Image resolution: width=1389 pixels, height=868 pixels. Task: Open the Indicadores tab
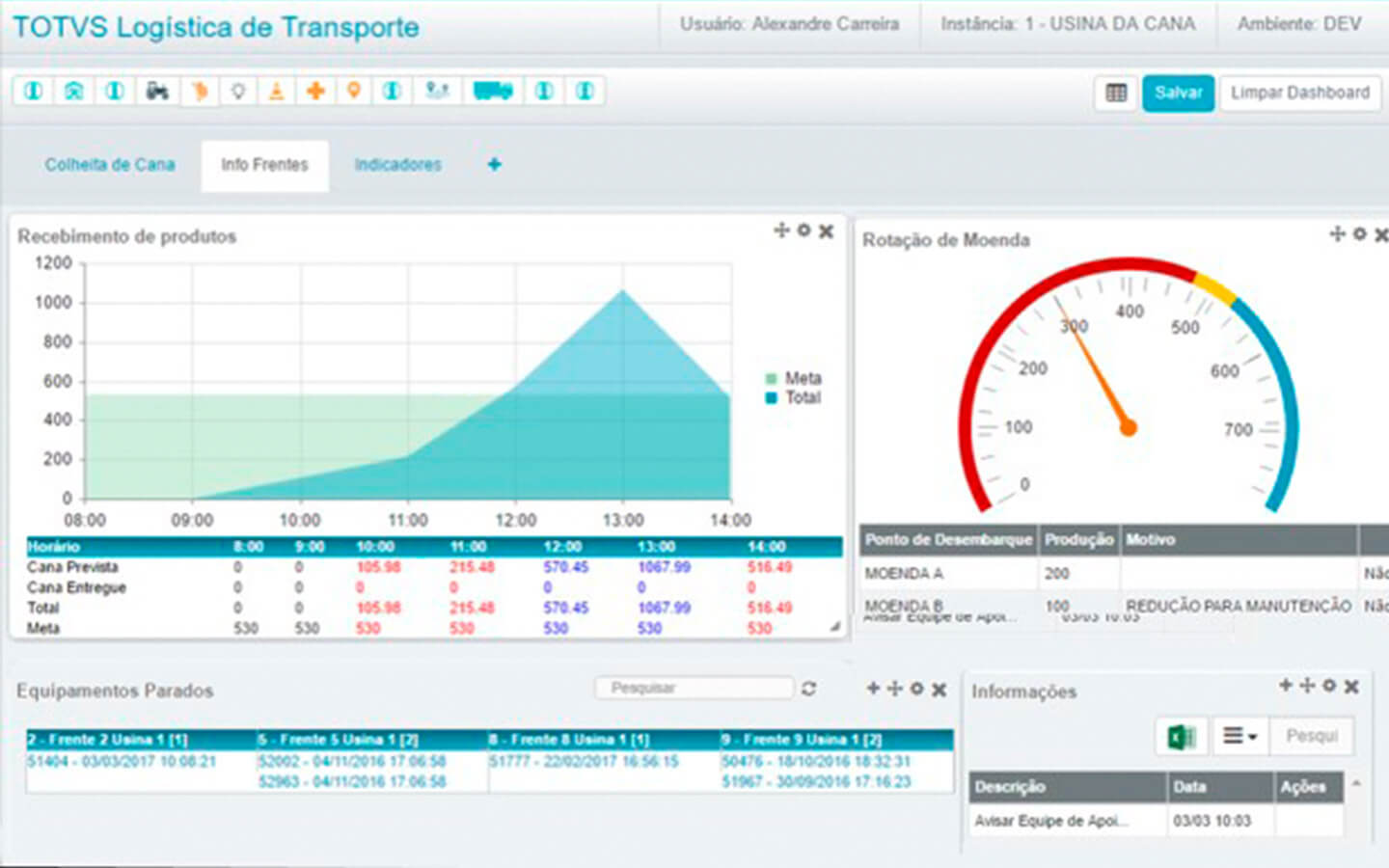(x=397, y=165)
